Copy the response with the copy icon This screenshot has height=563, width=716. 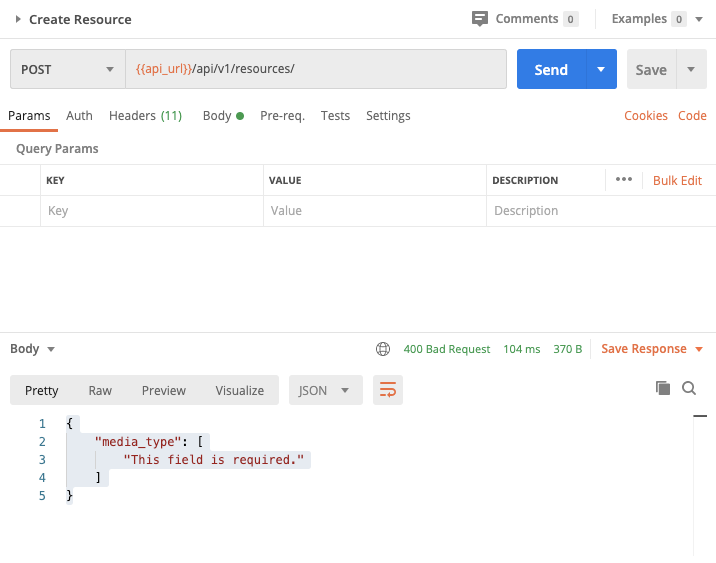(x=663, y=388)
